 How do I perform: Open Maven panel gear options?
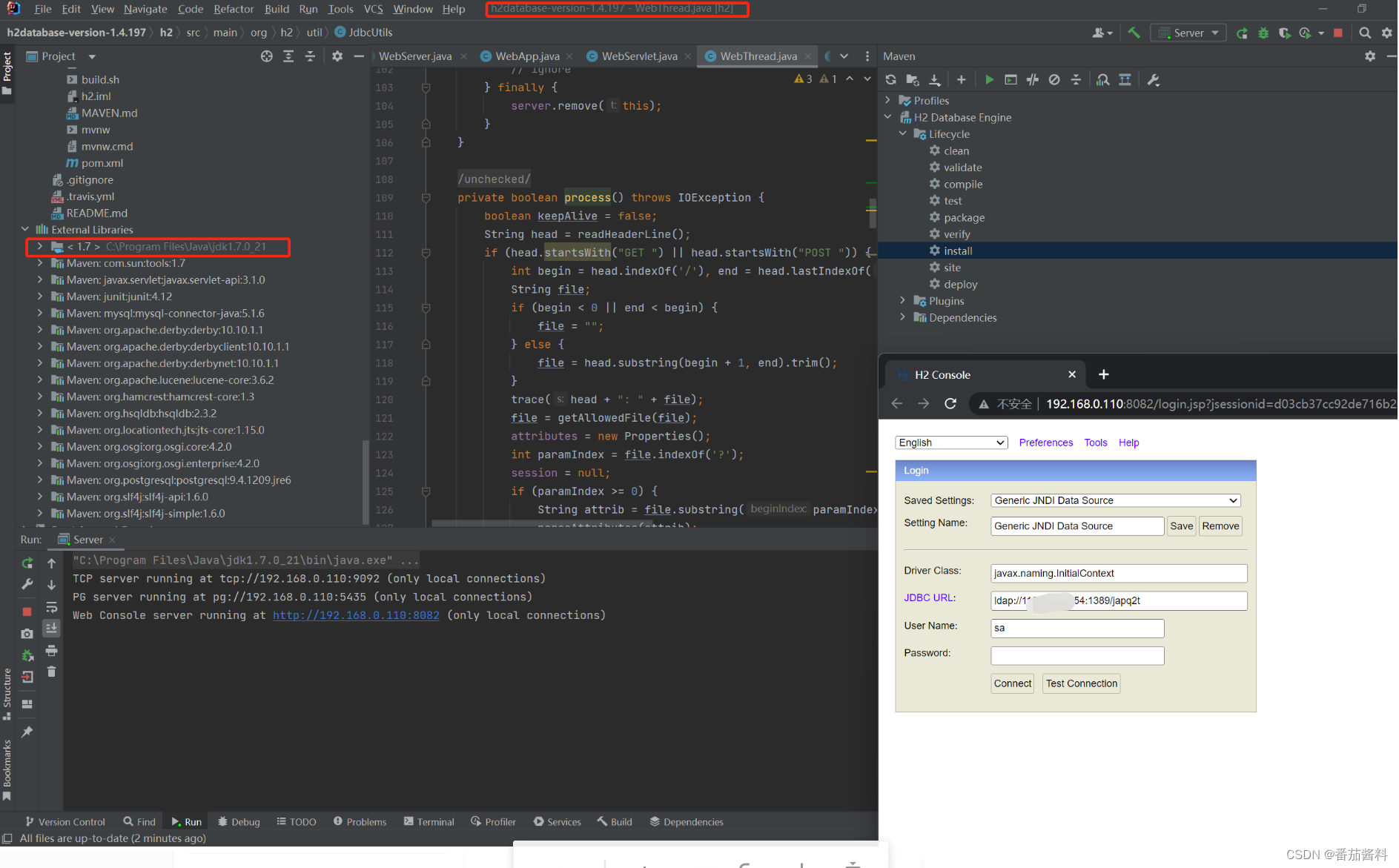click(x=1370, y=56)
